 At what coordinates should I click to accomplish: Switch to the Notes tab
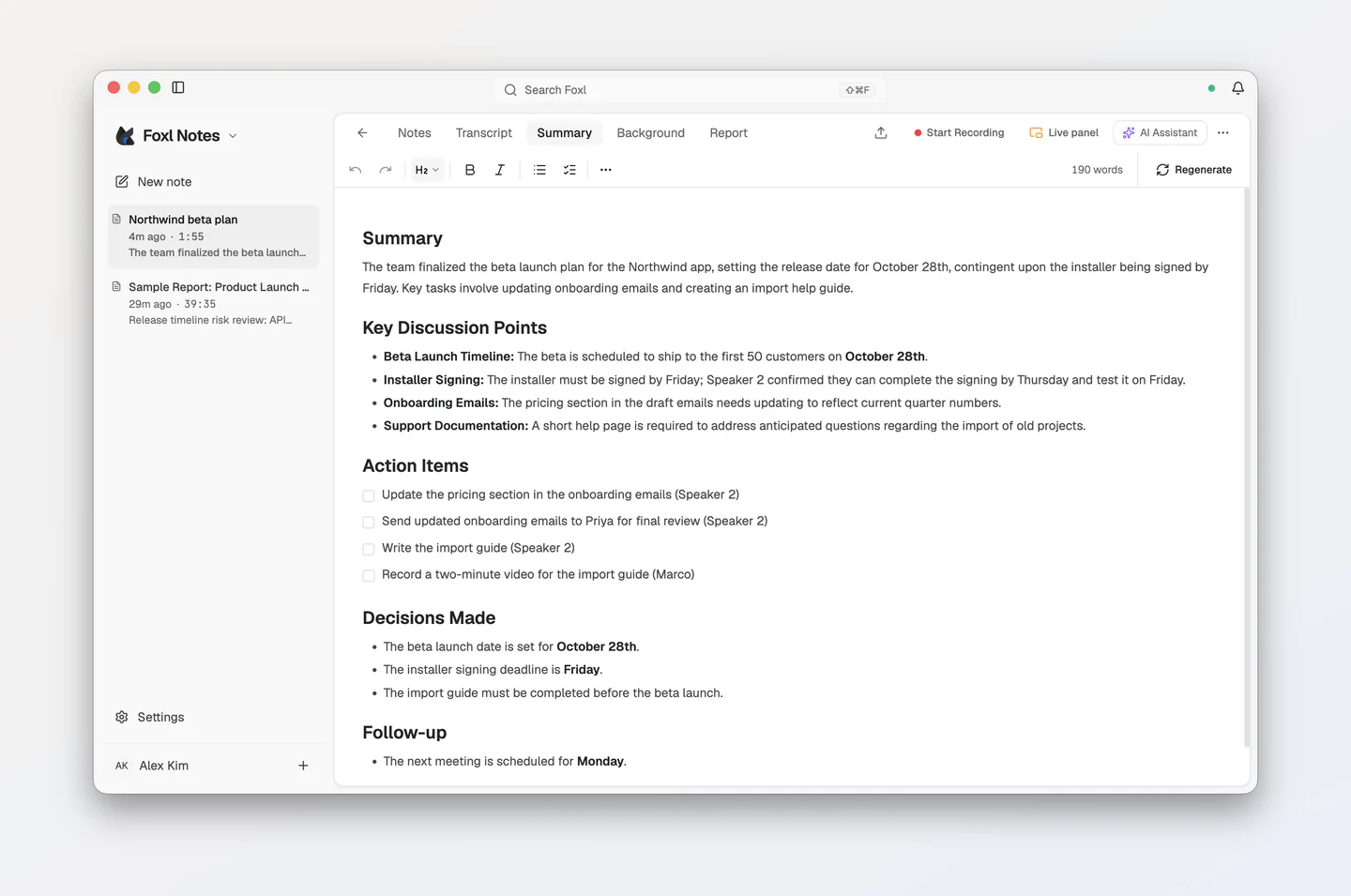coord(415,133)
